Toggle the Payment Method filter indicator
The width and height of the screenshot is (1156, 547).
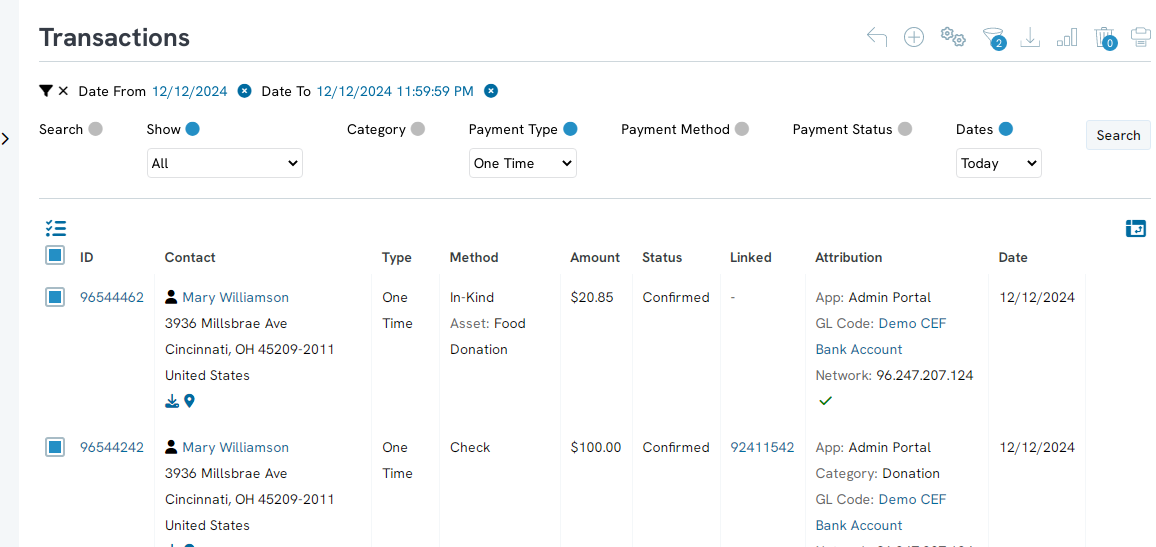click(742, 129)
